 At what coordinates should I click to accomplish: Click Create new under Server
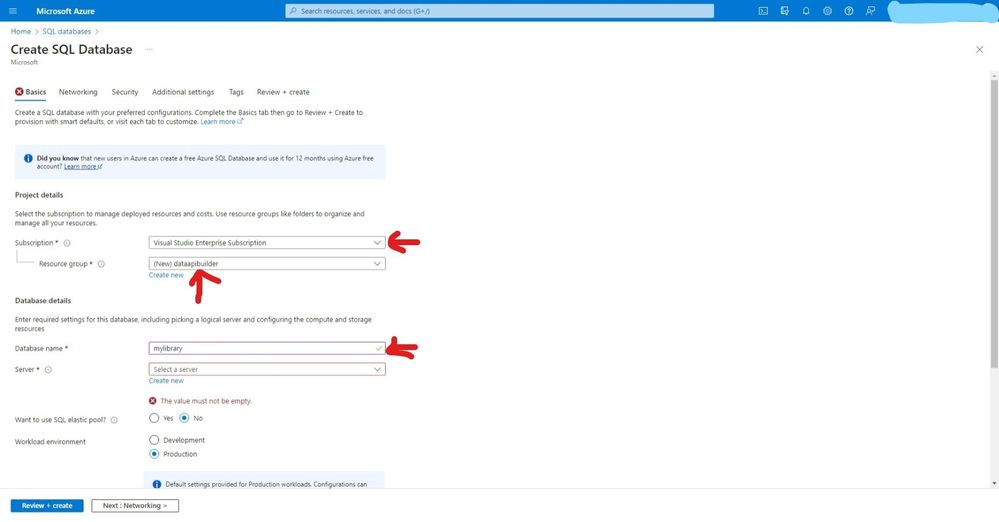(166, 381)
